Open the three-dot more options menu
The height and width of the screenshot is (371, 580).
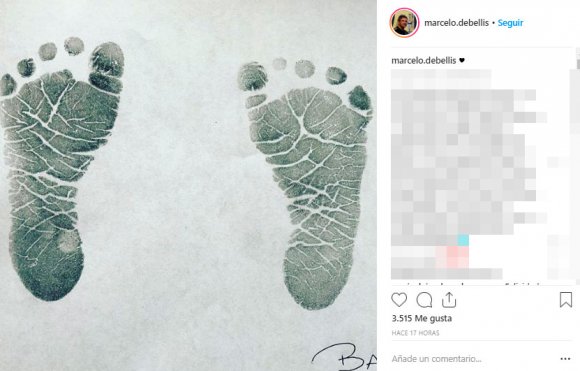[565, 359]
